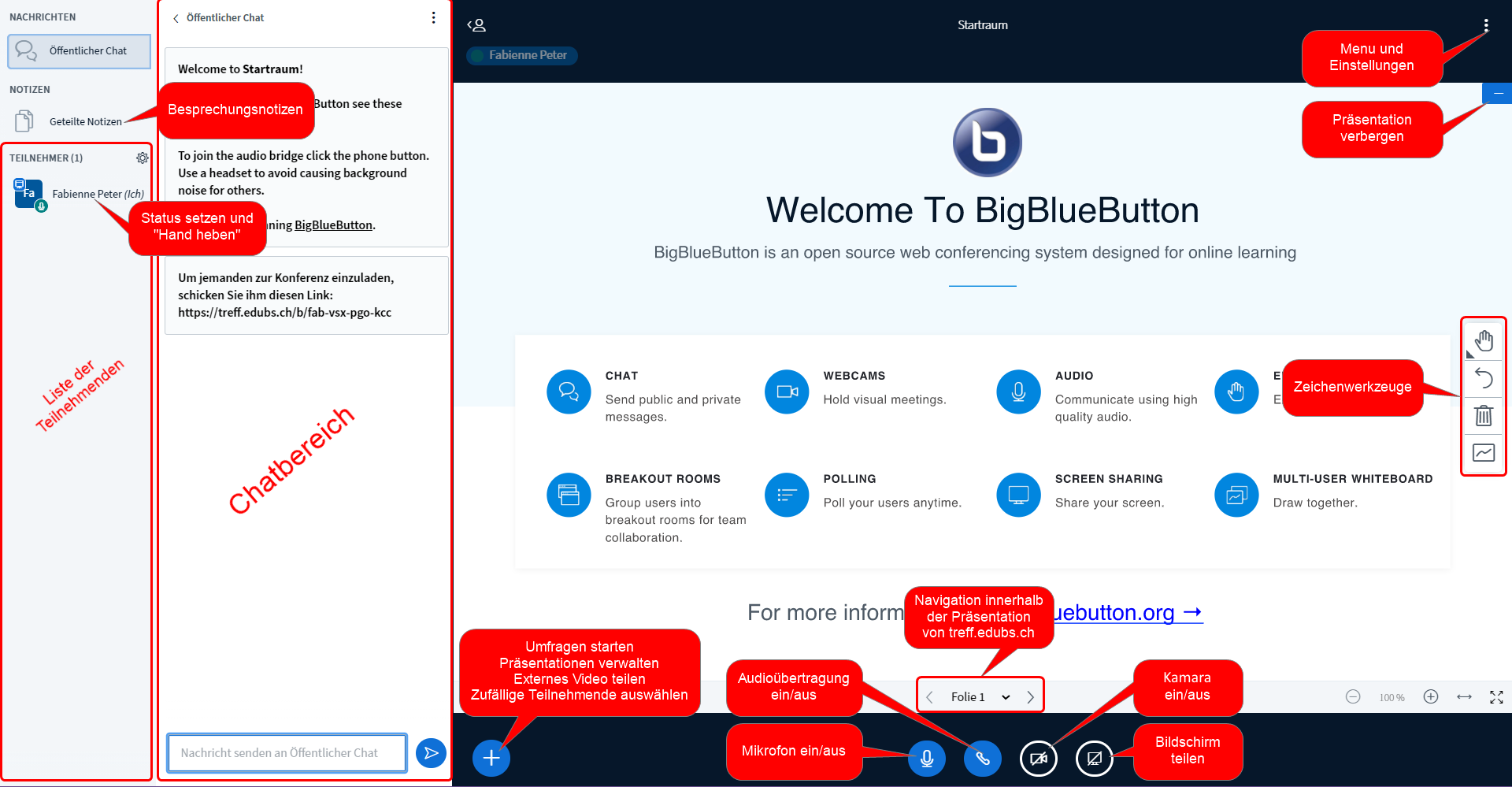Open Geteilte Notizen

pos(85,121)
